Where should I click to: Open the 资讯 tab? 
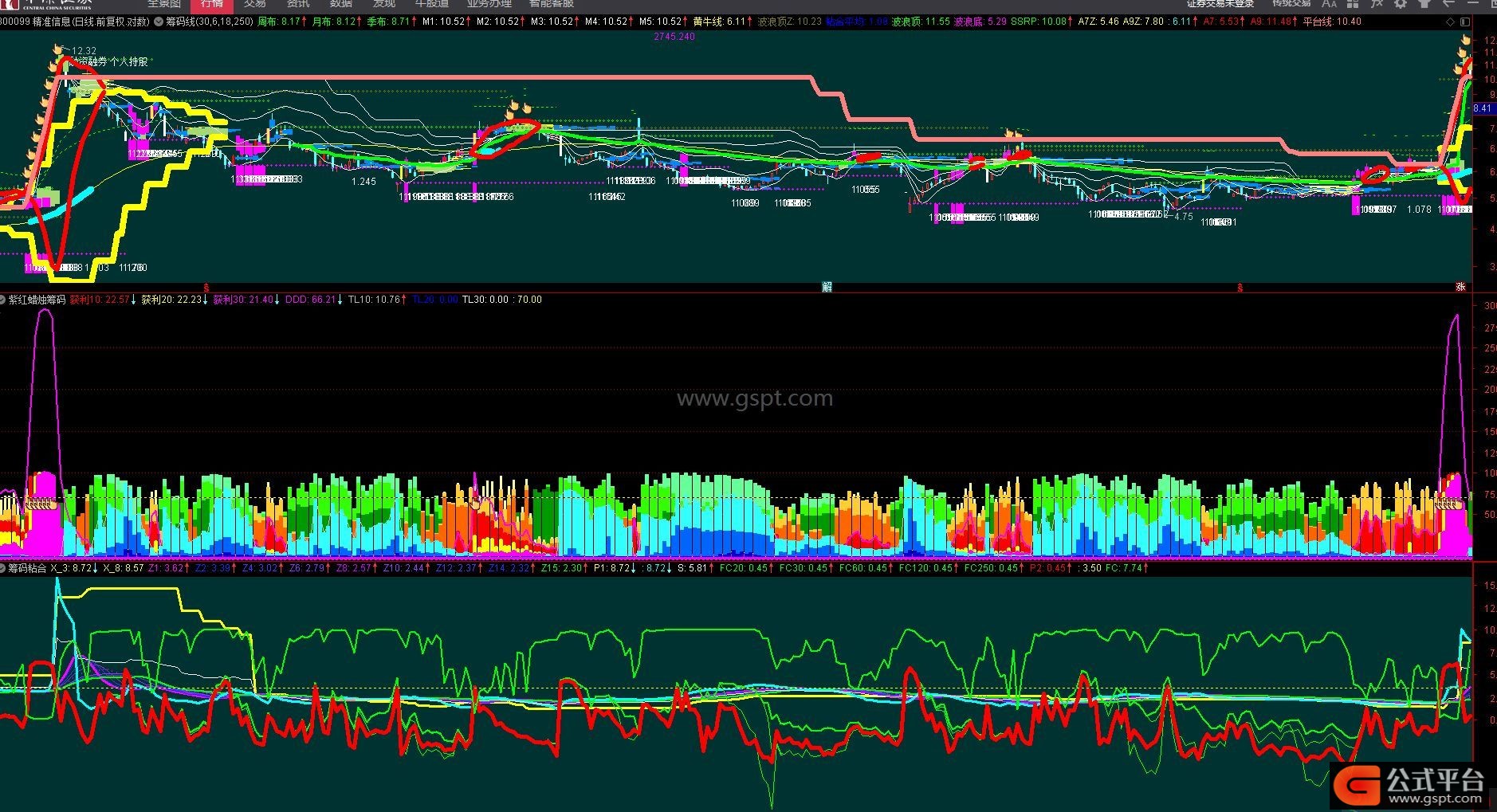point(298,4)
